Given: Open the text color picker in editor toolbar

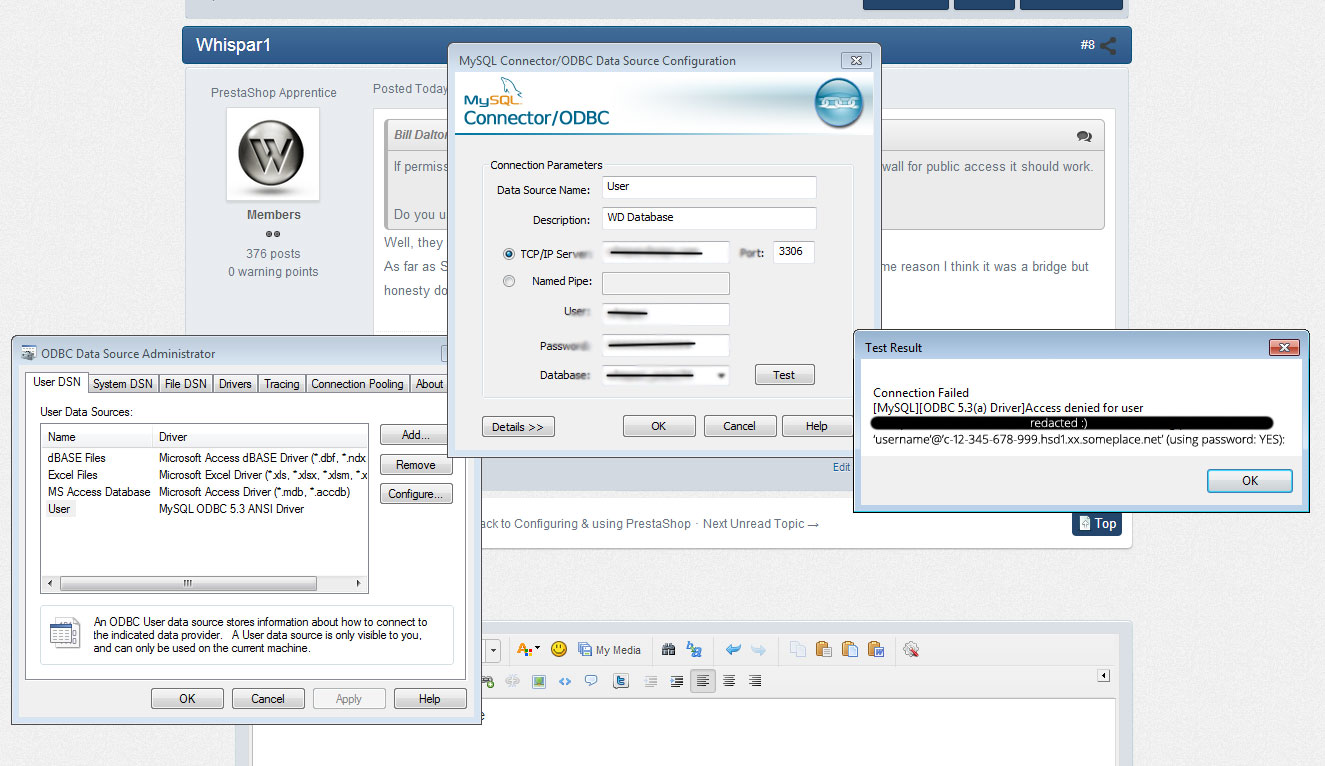Looking at the screenshot, I should 527,650.
